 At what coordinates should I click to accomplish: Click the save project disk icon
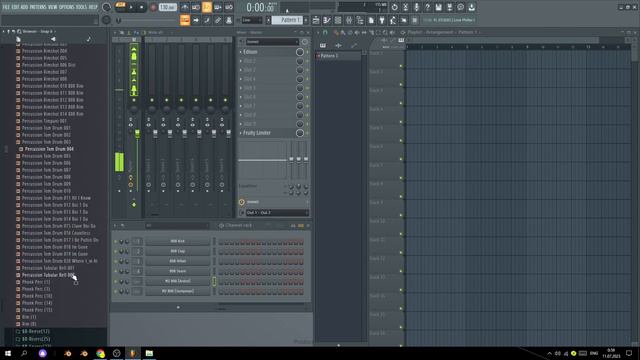click(438, 7)
